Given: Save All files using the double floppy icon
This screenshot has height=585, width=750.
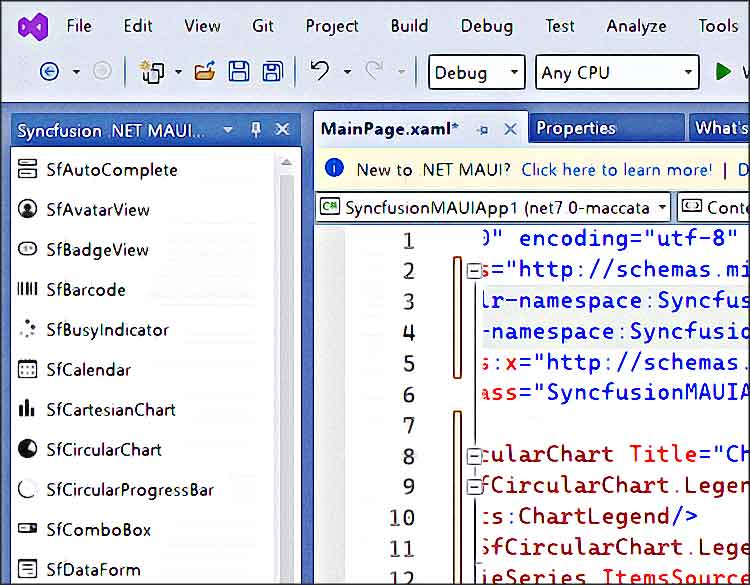Looking at the screenshot, I should pos(273,72).
